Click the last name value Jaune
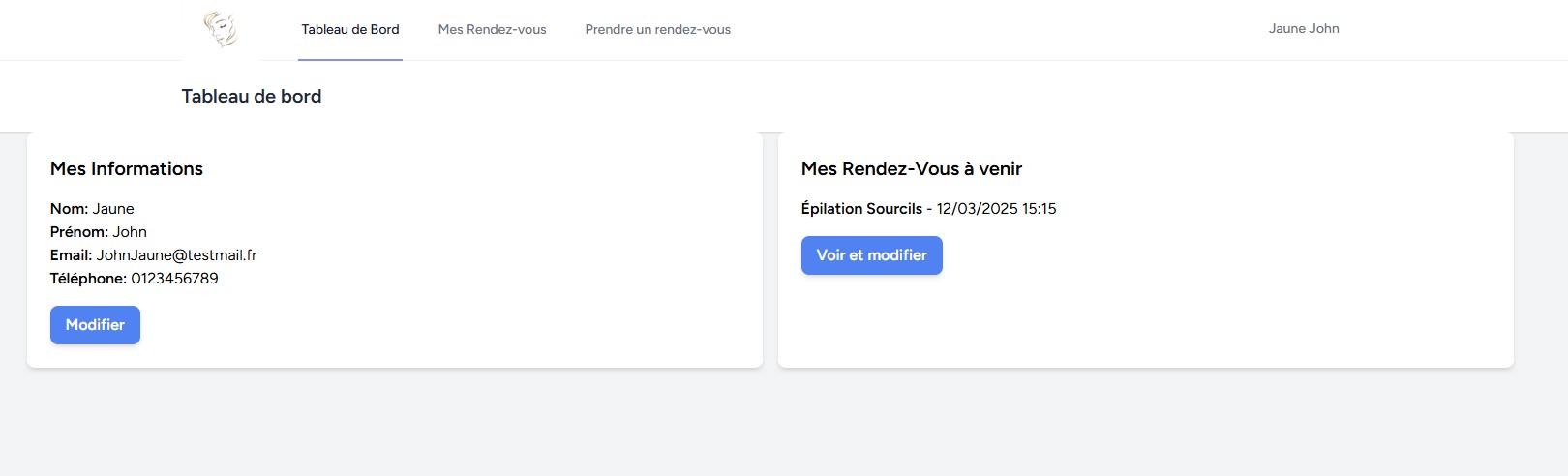This screenshot has width=1568, height=476. [x=113, y=209]
